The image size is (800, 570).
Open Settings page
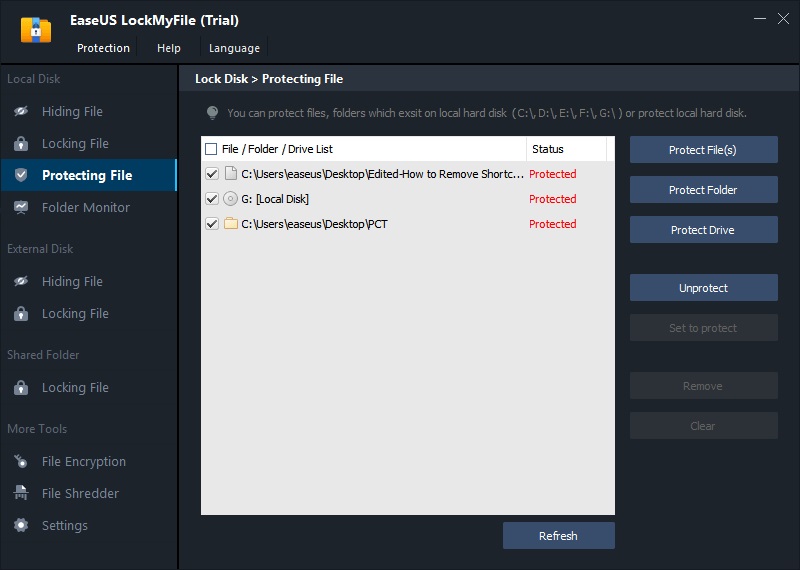(x=88, y=525)
